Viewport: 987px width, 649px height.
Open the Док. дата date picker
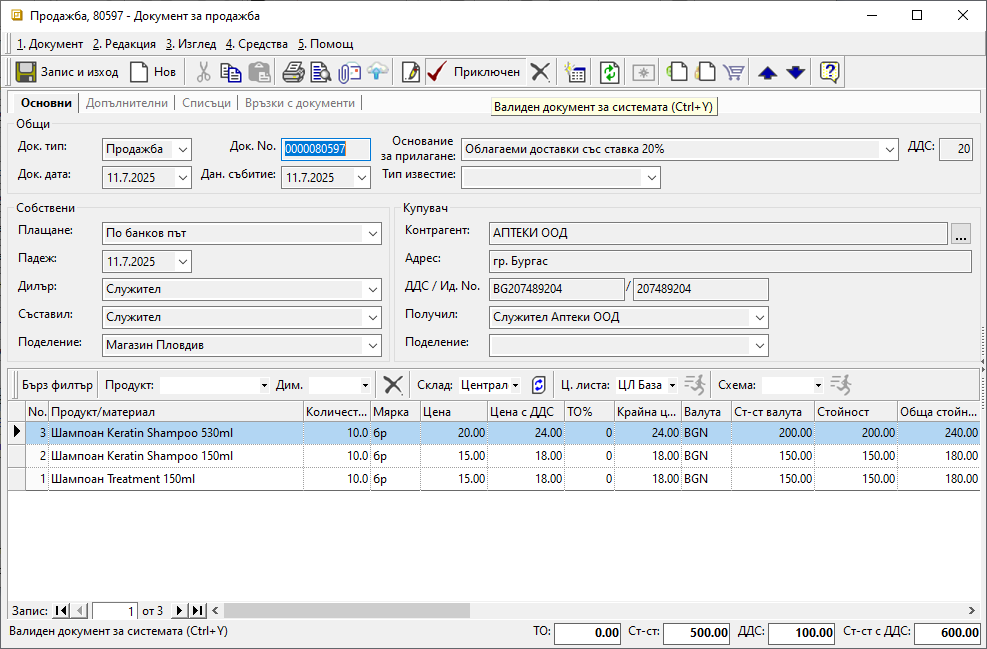(x=183, y=178)
